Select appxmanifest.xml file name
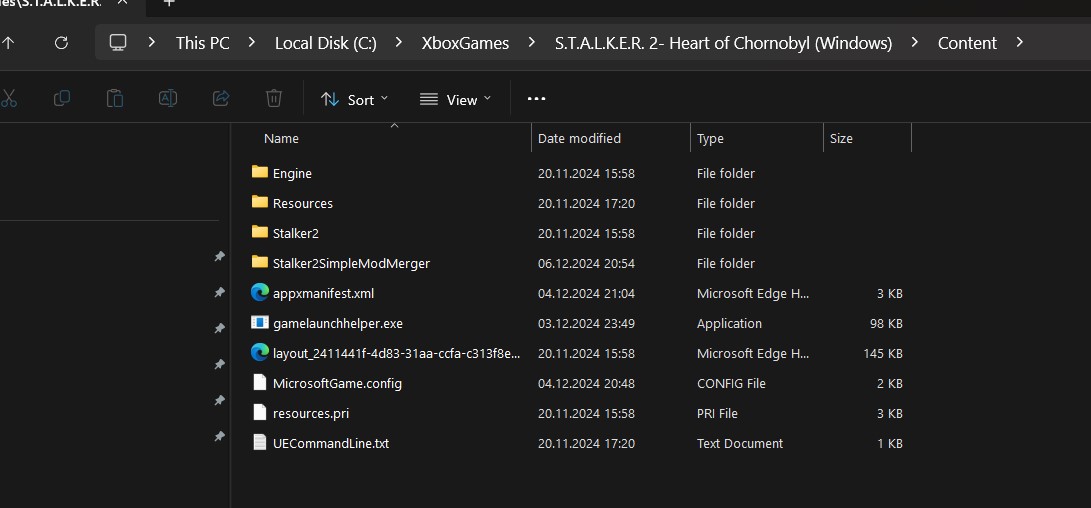This screenshot has width=1091, height=508. 324,294
